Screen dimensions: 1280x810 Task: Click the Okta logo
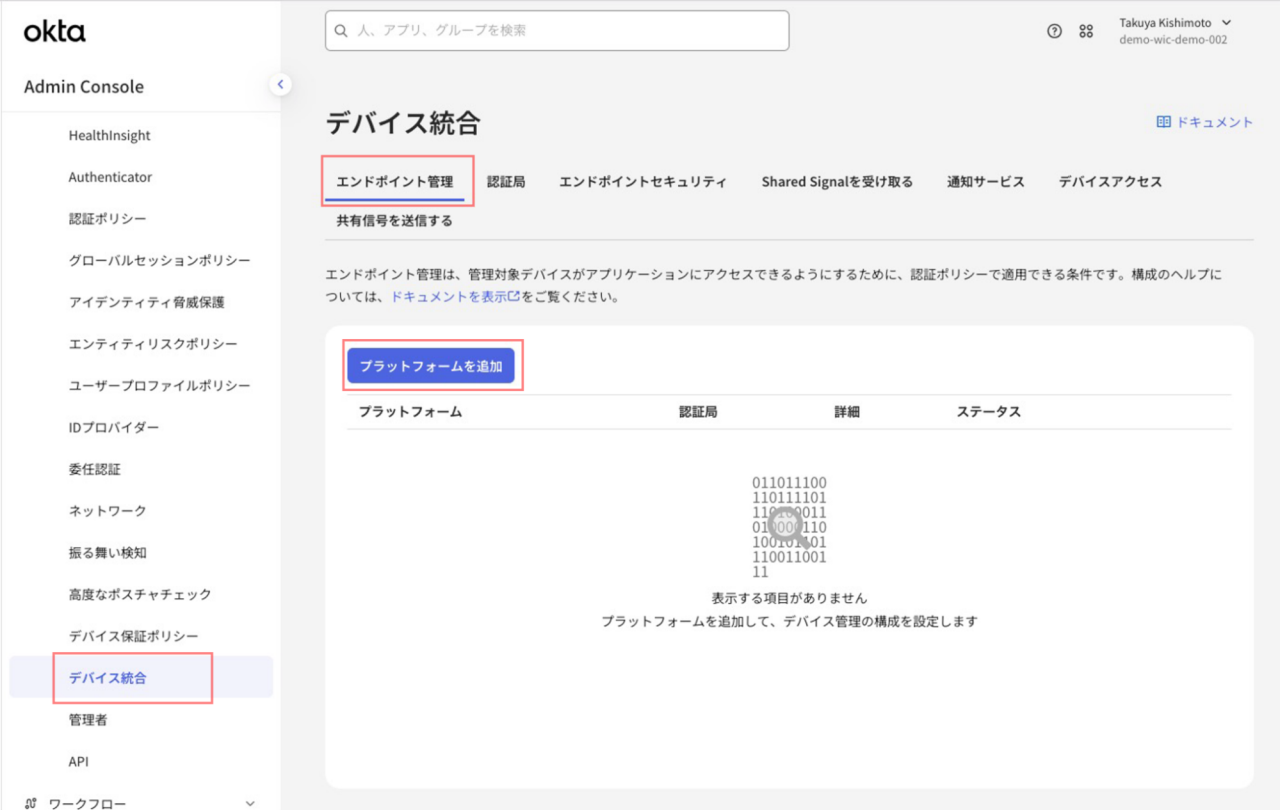(55, 32)
